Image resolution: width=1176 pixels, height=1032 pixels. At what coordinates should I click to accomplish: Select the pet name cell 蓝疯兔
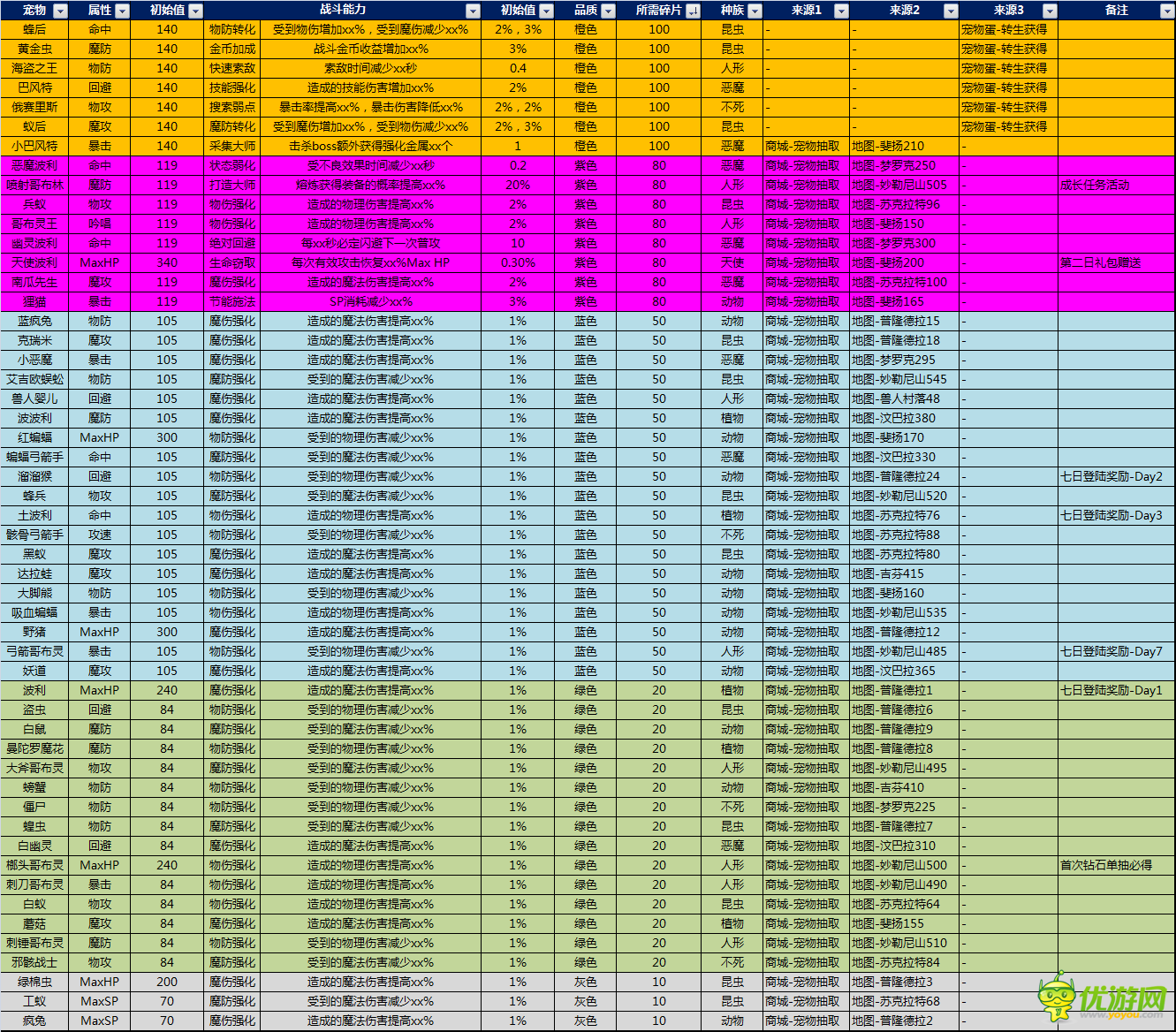[x=34, y=321]
